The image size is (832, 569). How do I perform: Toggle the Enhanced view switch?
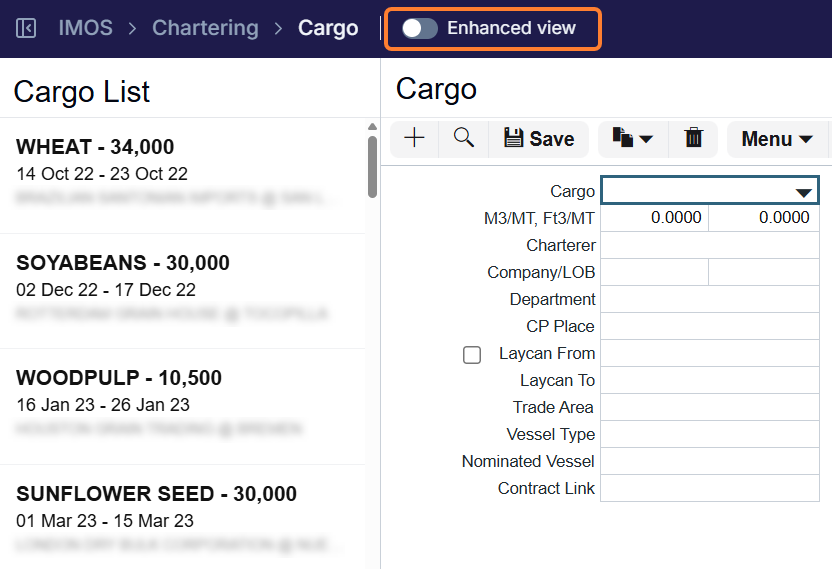coord(419,28)
